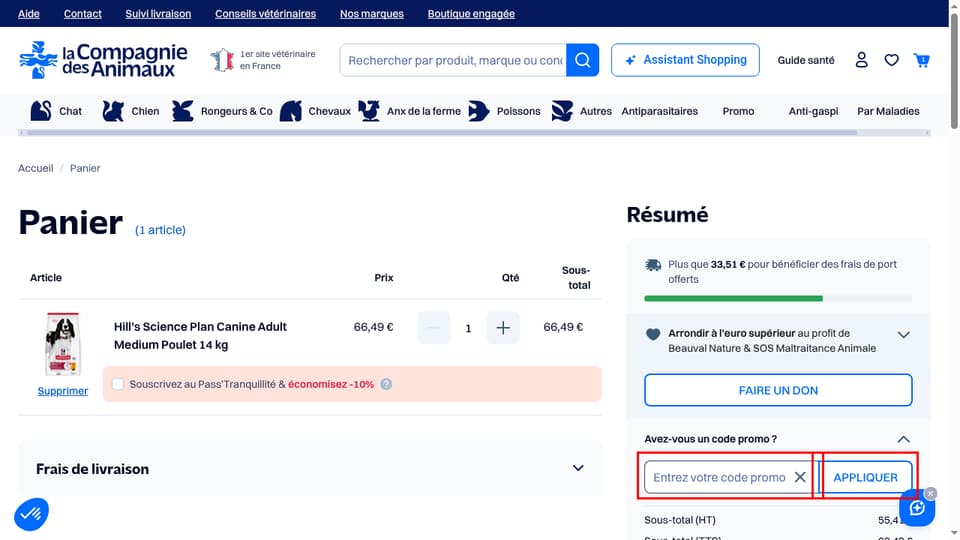960x540 pixels.
Task: Open Boutique engagée link
Action: [x=471, y=13]
